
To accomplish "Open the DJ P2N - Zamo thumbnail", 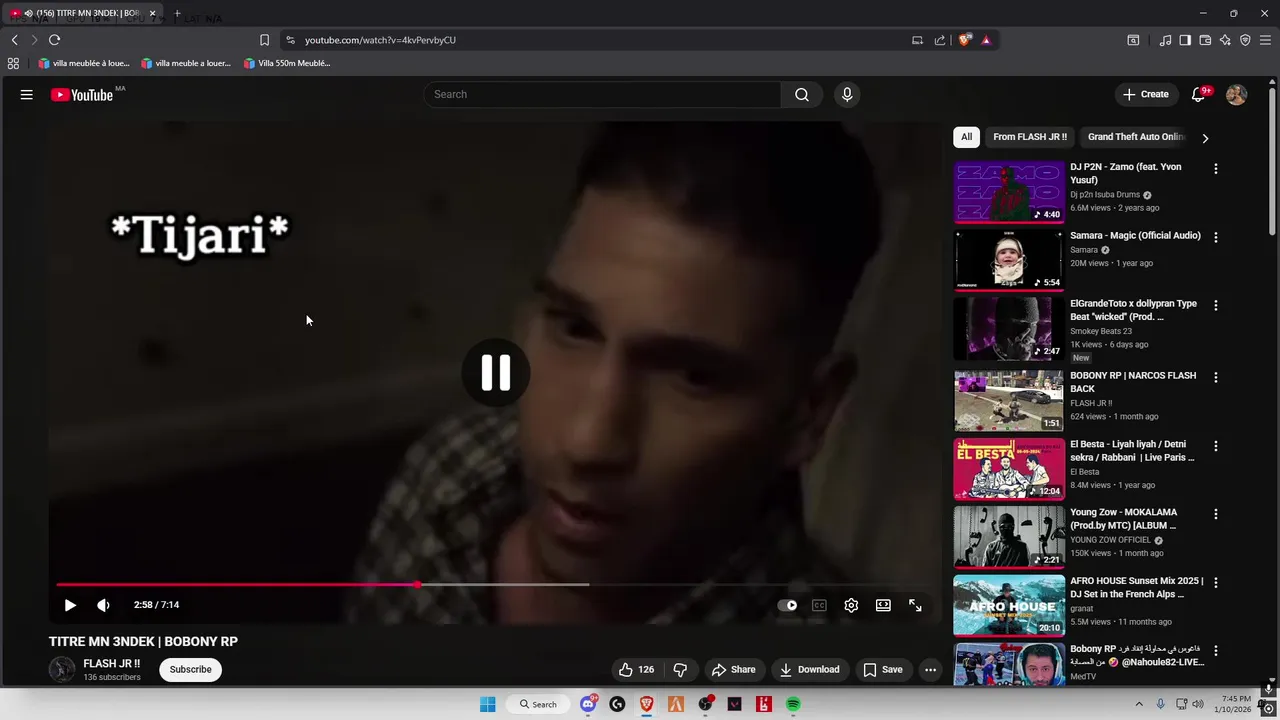I will (1008, 192).
